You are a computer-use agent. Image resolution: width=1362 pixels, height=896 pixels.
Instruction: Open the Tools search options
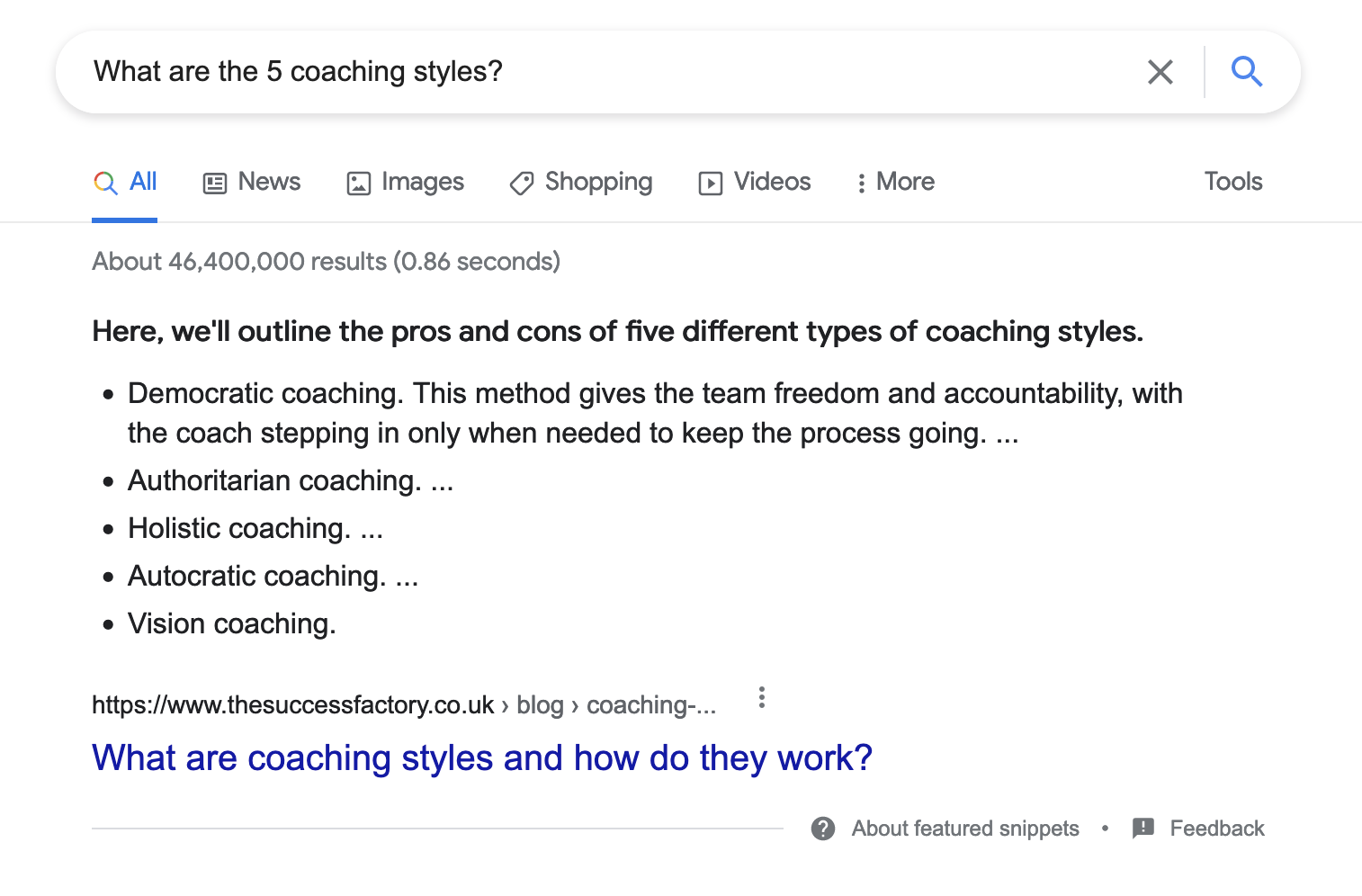pos(1233,182)
